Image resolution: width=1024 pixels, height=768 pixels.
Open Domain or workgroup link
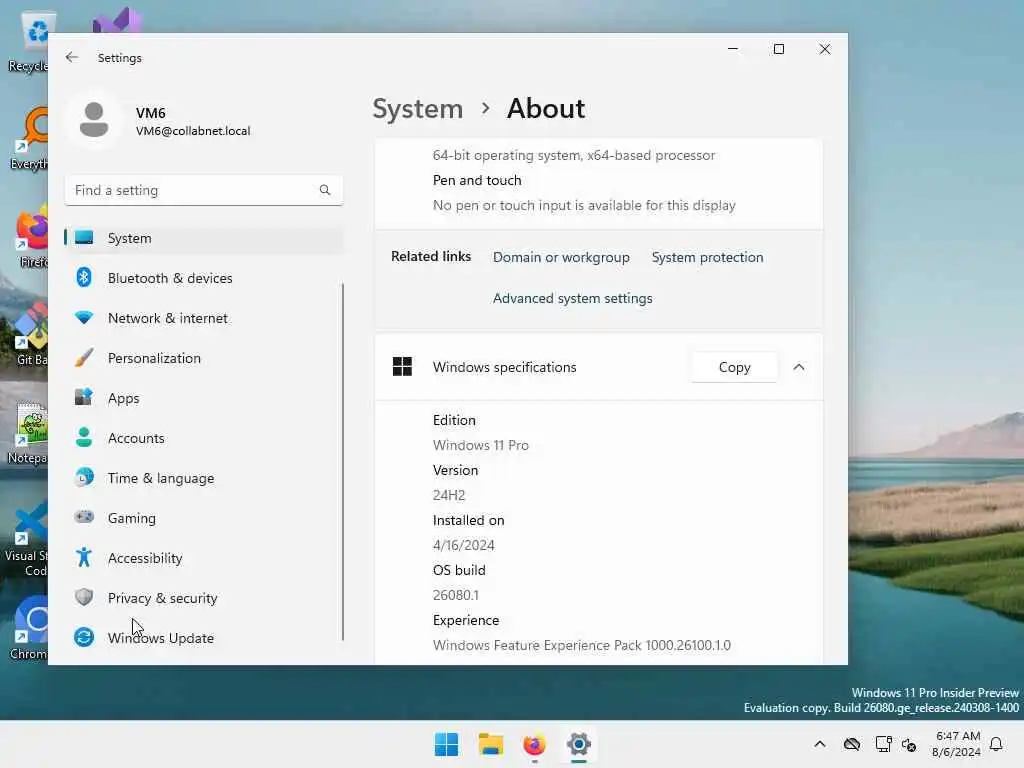click(561, 257)
